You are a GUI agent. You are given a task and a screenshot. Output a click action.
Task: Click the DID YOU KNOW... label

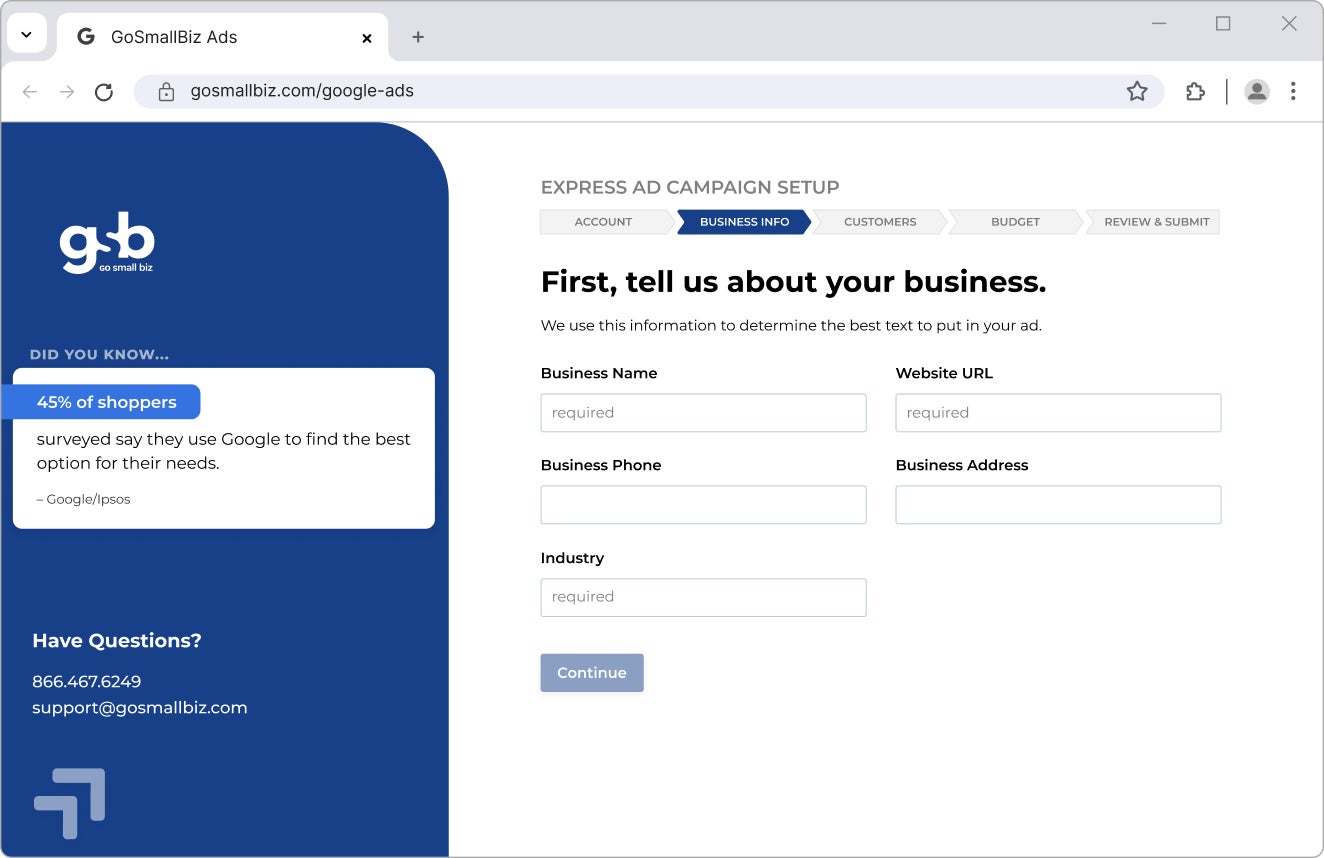(100, 355)
